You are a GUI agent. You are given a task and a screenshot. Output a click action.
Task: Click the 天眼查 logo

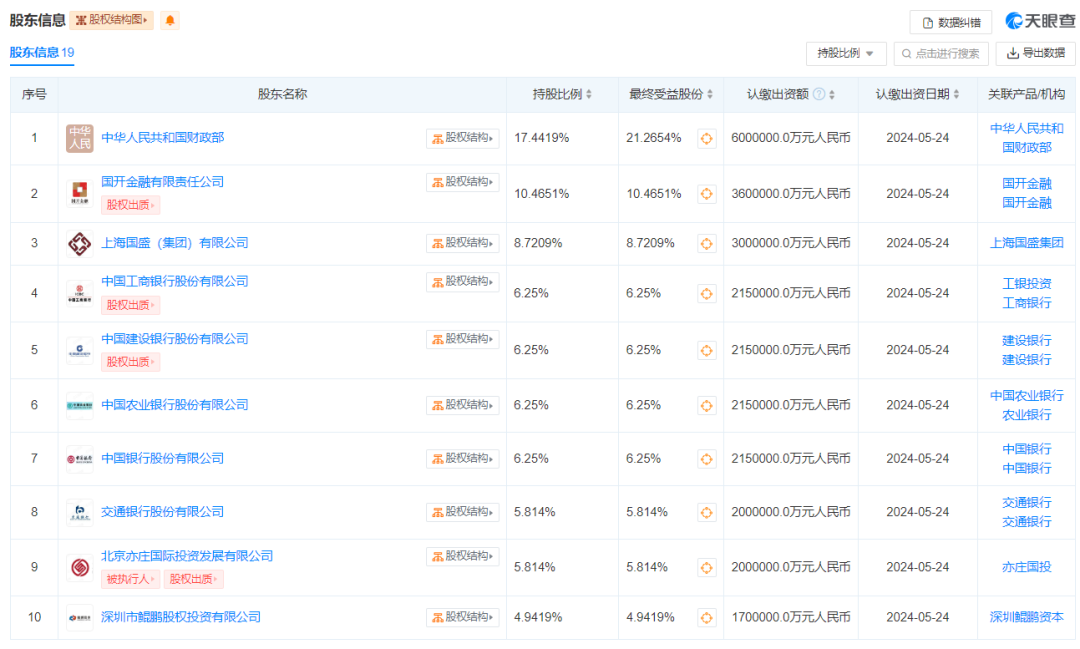tap(1040, 21)
